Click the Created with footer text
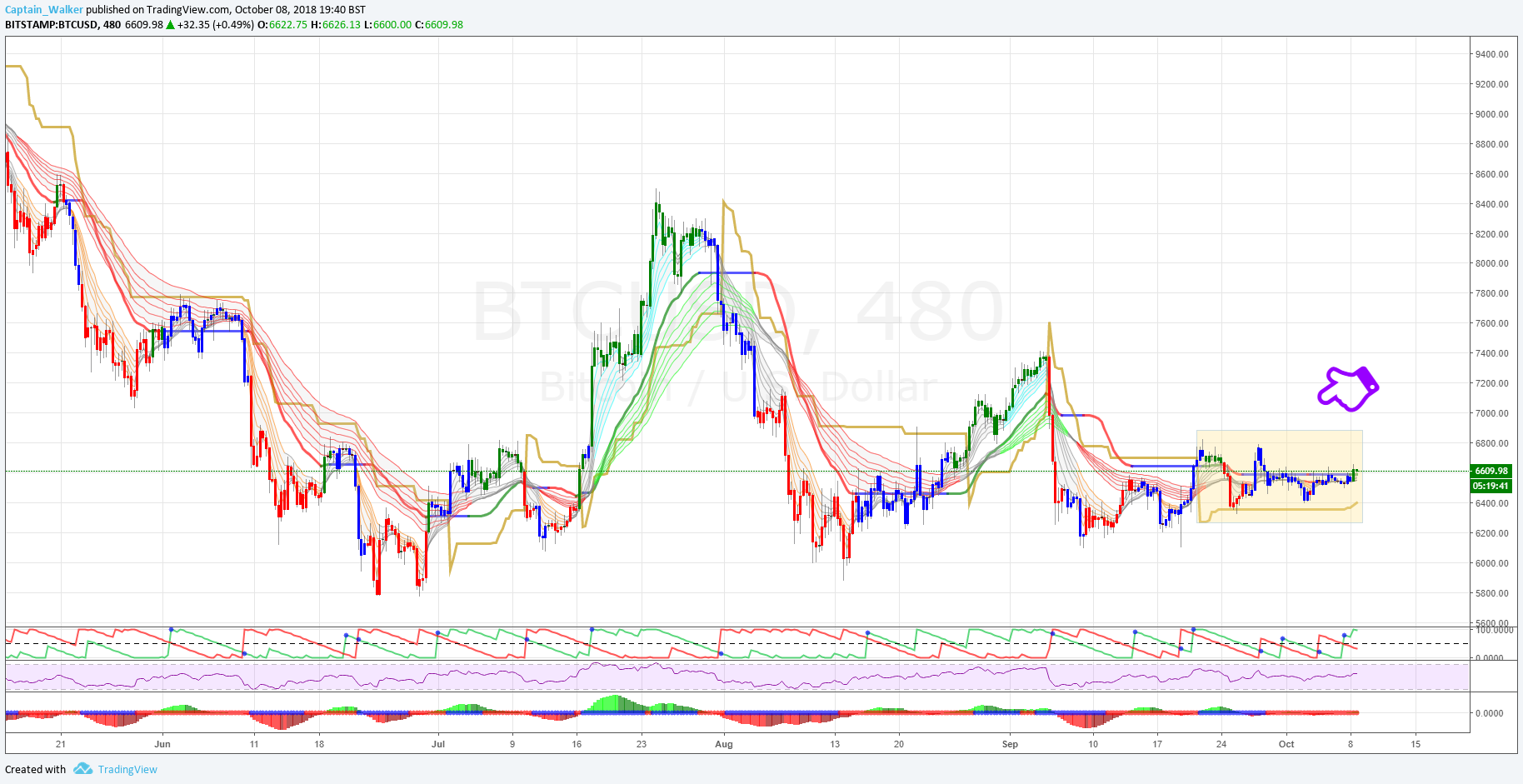 click(x=36, y=769)
